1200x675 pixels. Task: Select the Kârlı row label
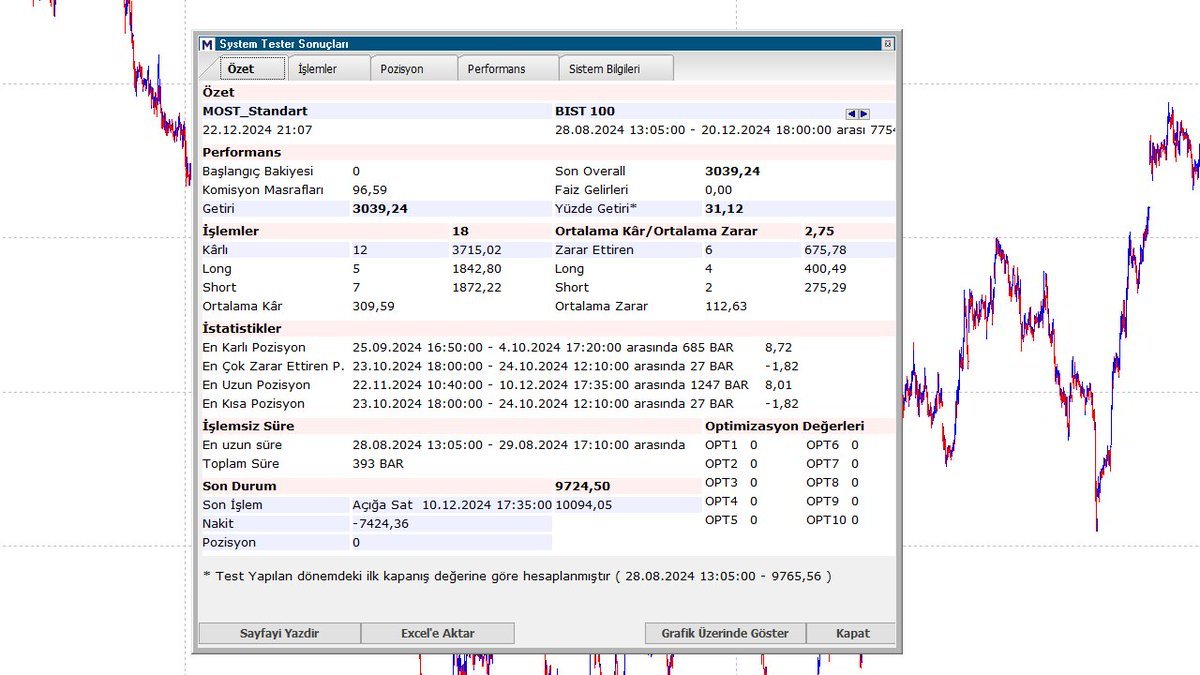tap(216, 250)
